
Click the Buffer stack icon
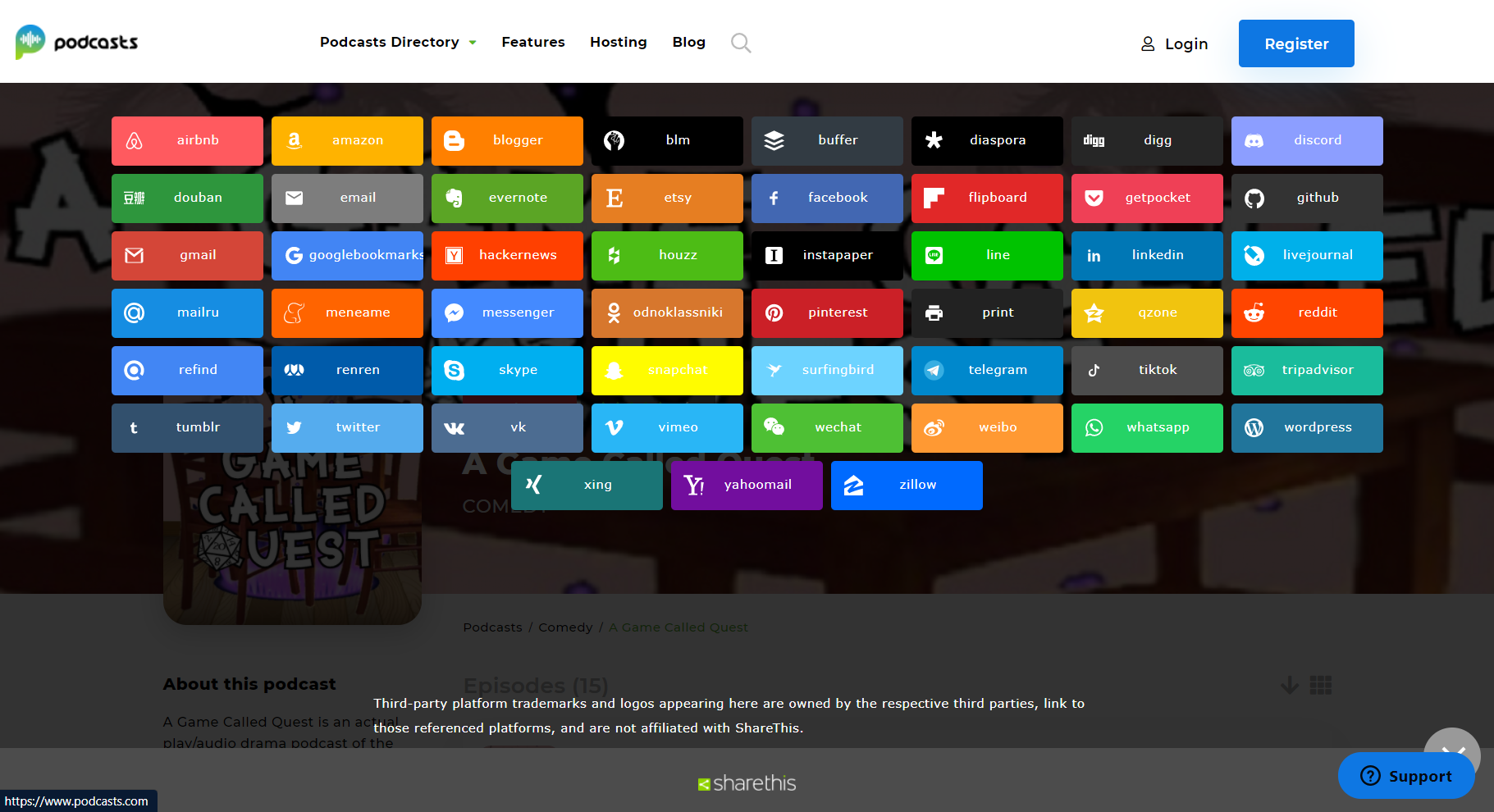coord(774,141)
